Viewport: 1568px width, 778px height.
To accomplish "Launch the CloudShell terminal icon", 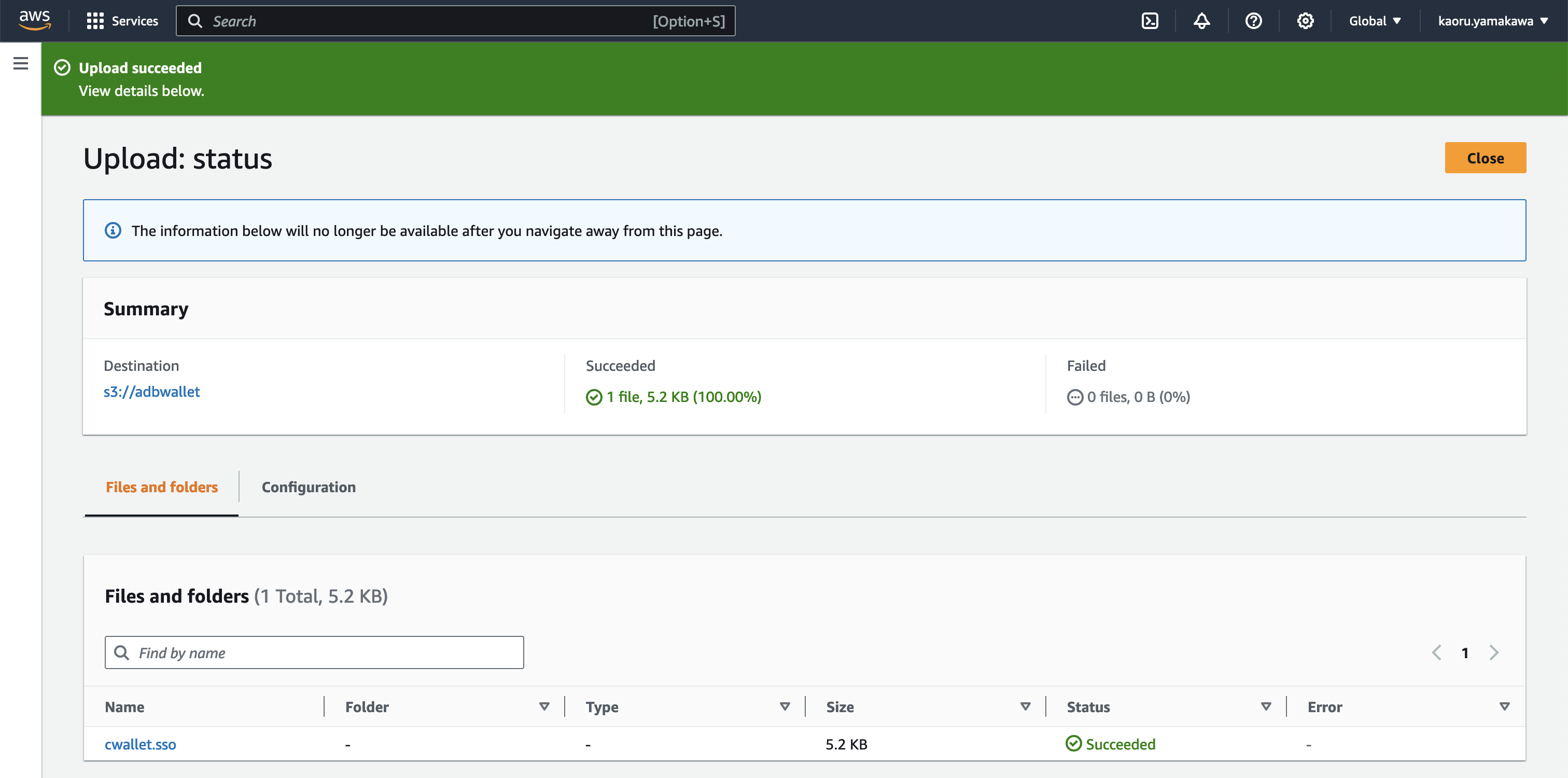I will click(1149, 21).
